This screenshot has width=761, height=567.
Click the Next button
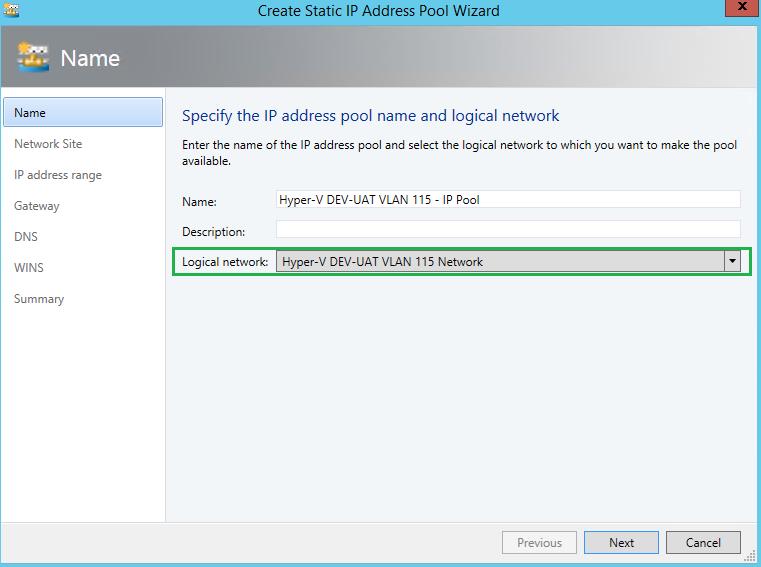pyautogui.click(x=621, y=542)
